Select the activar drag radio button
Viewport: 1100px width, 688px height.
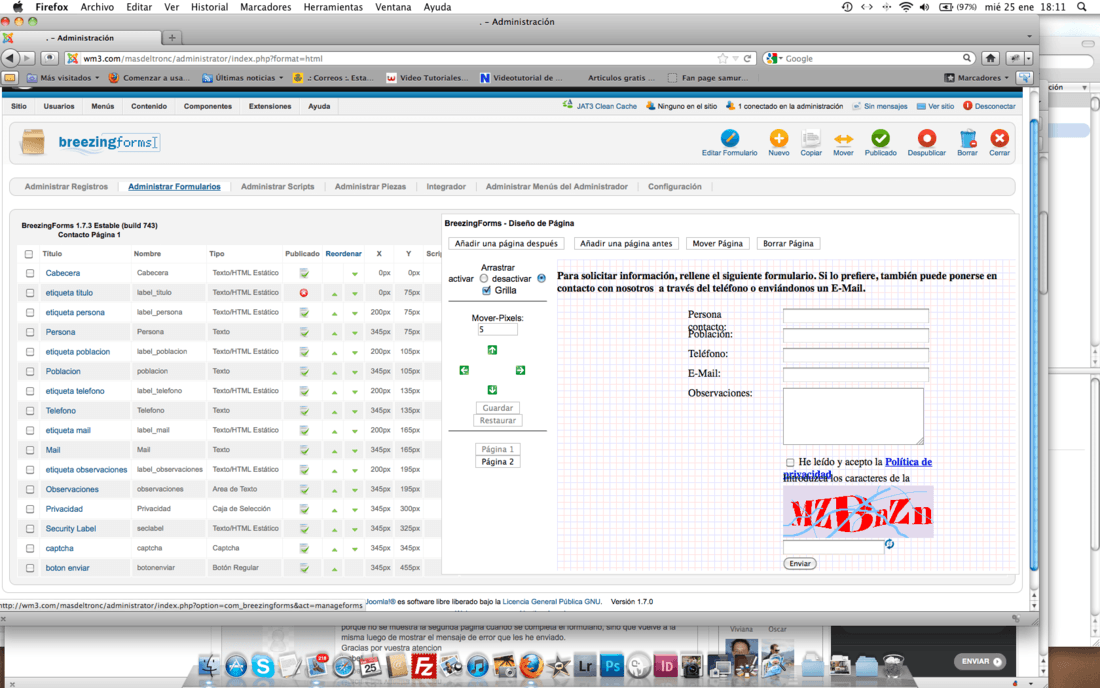click(x=483, y=278)
